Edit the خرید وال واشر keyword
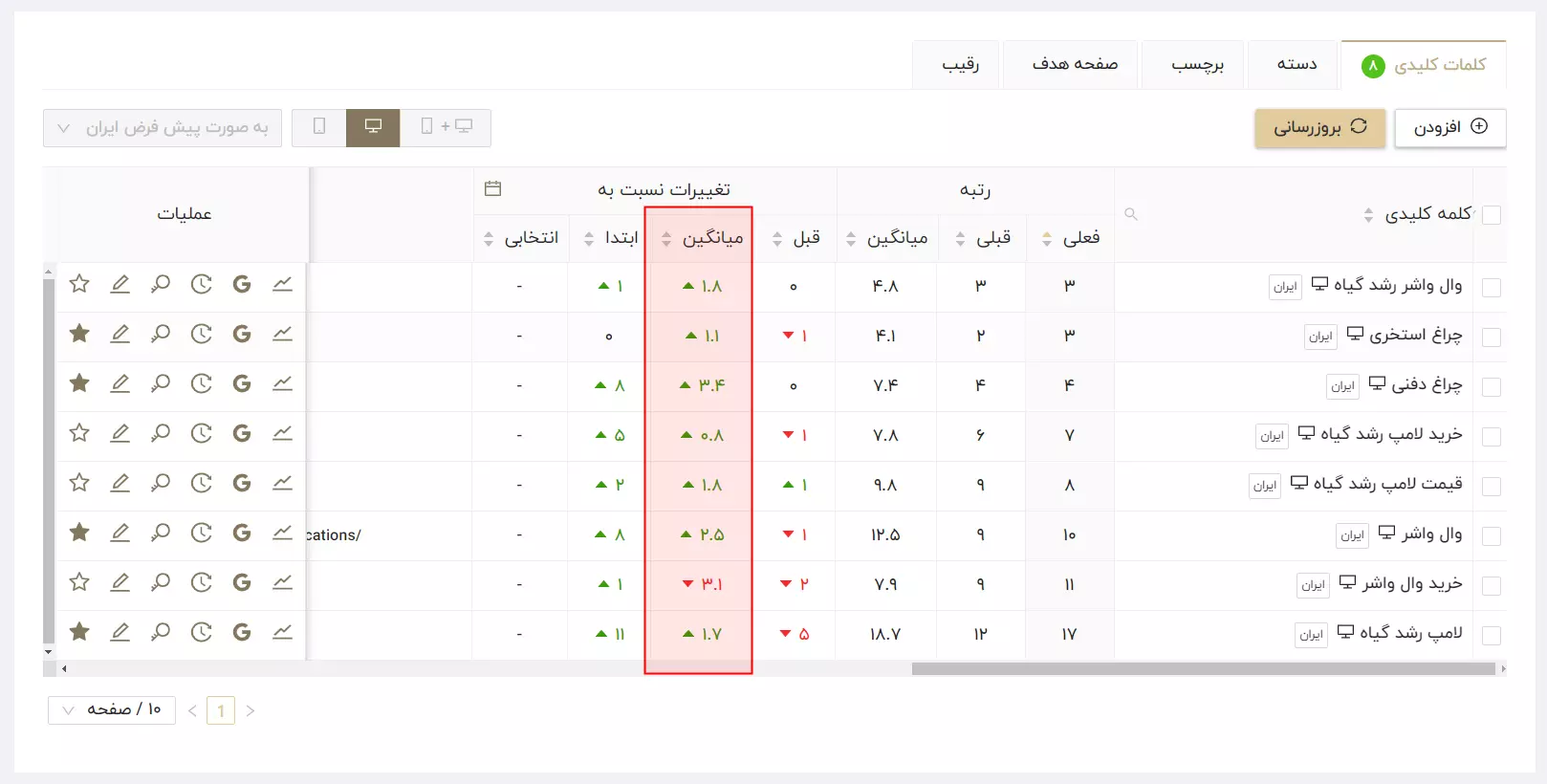1547x784 pixels. coord(120,582)
